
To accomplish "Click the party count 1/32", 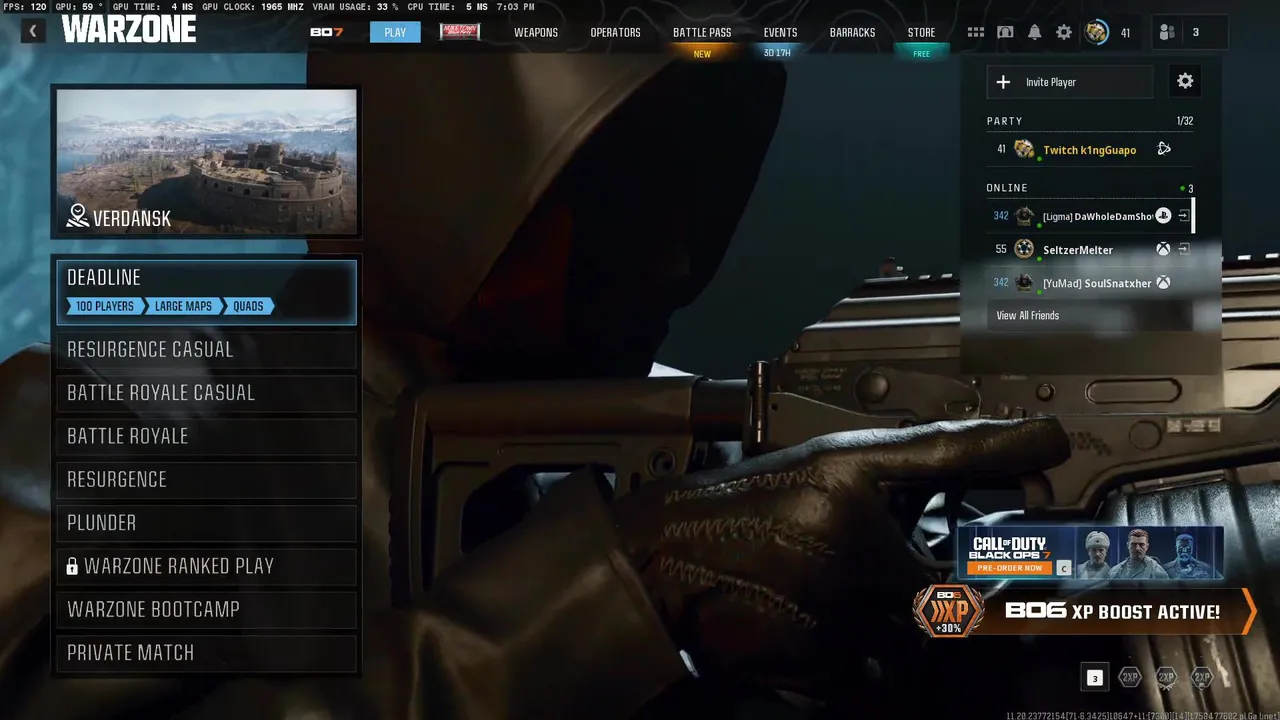I will point(1185,121).
